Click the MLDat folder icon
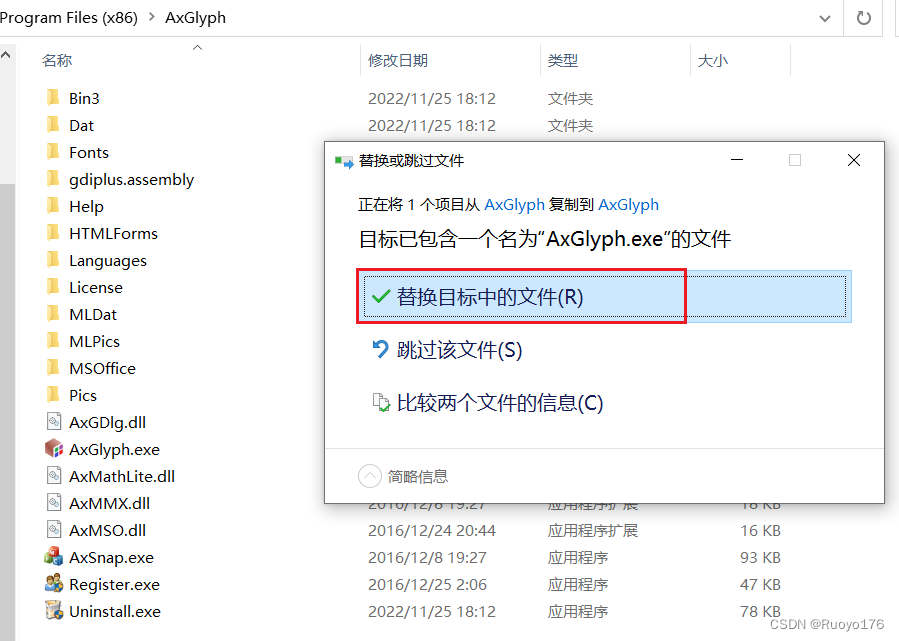The height and width of the screenshot is (641, 899). pos(53,314)
